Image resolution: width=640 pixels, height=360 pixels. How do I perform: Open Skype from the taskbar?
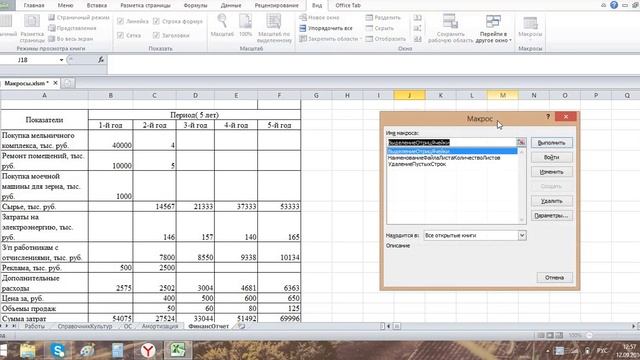(58, 350)
